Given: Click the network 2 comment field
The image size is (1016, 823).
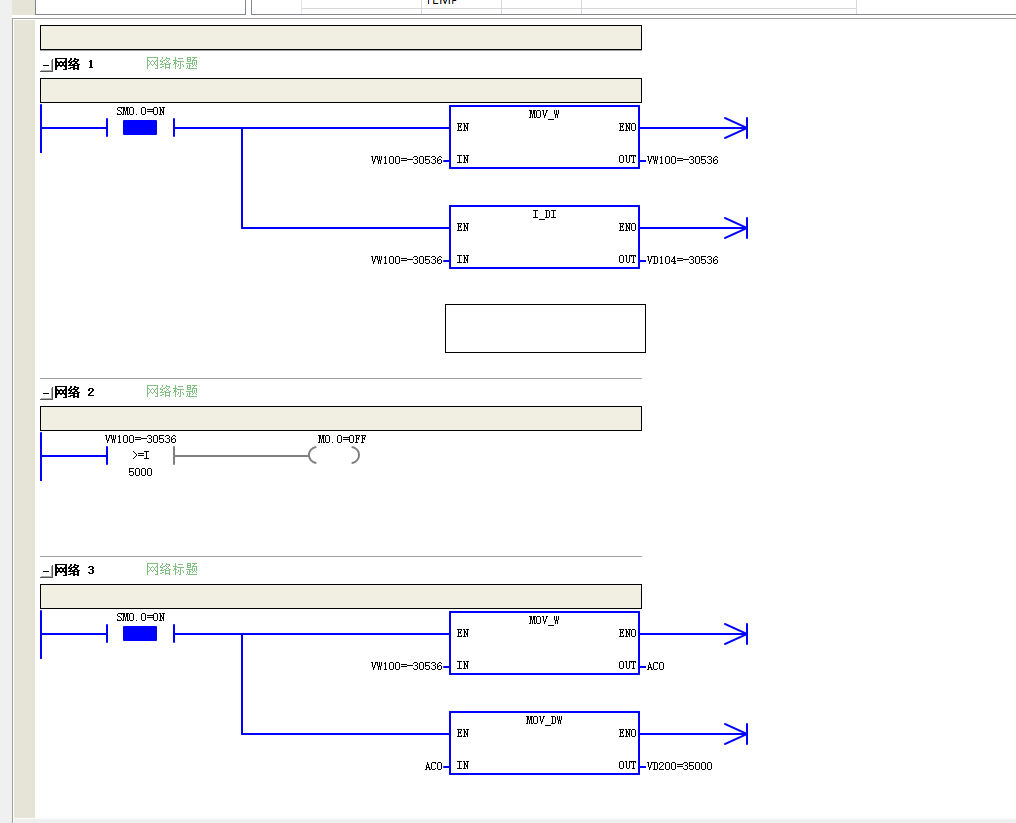Looking at the screenshot, I should coord(341,418).
